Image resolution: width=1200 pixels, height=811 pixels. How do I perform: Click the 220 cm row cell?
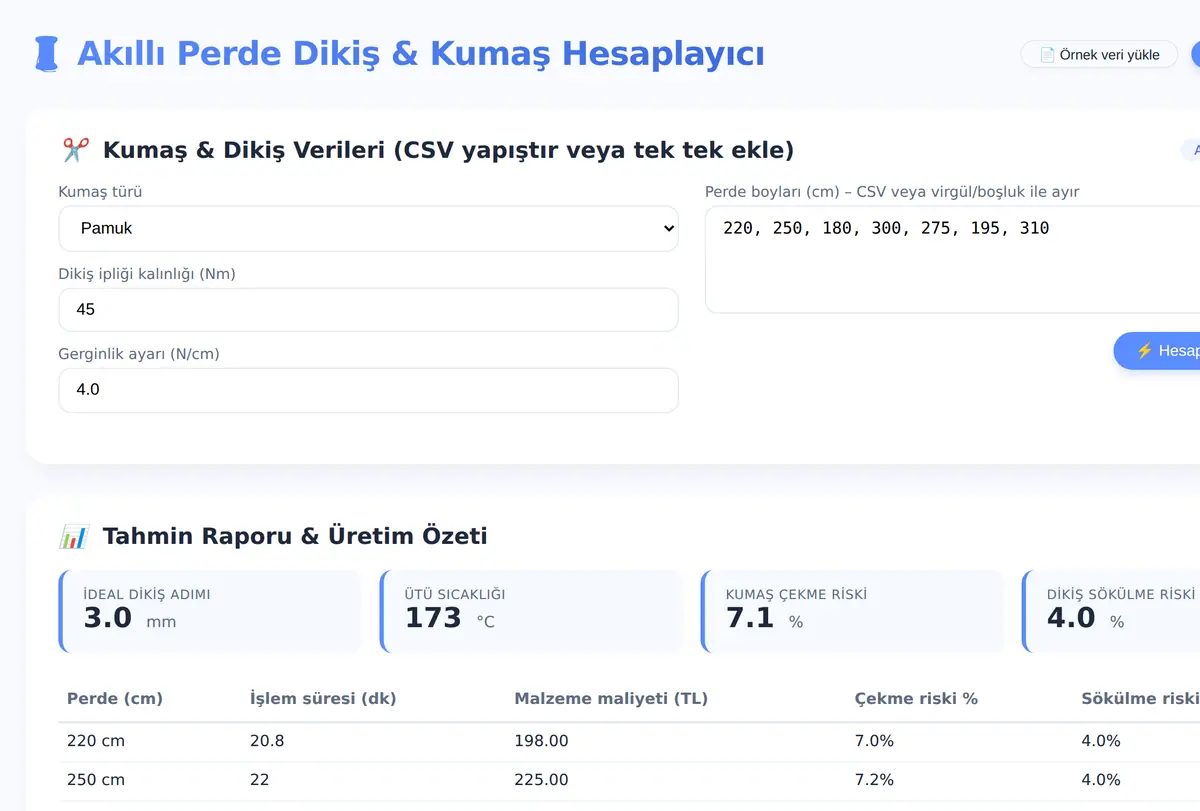coord(96,741)
